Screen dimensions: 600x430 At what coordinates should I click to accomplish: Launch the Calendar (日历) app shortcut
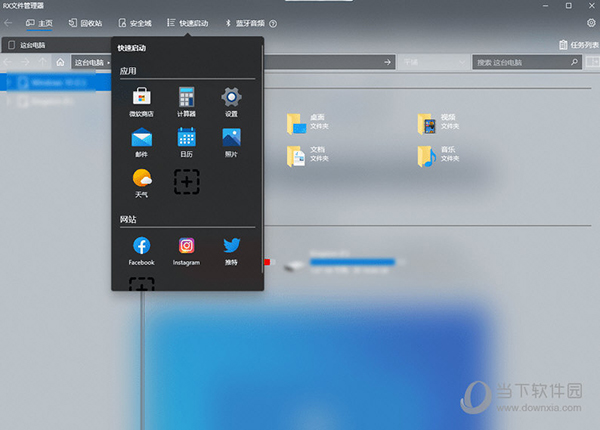(186, 142)
